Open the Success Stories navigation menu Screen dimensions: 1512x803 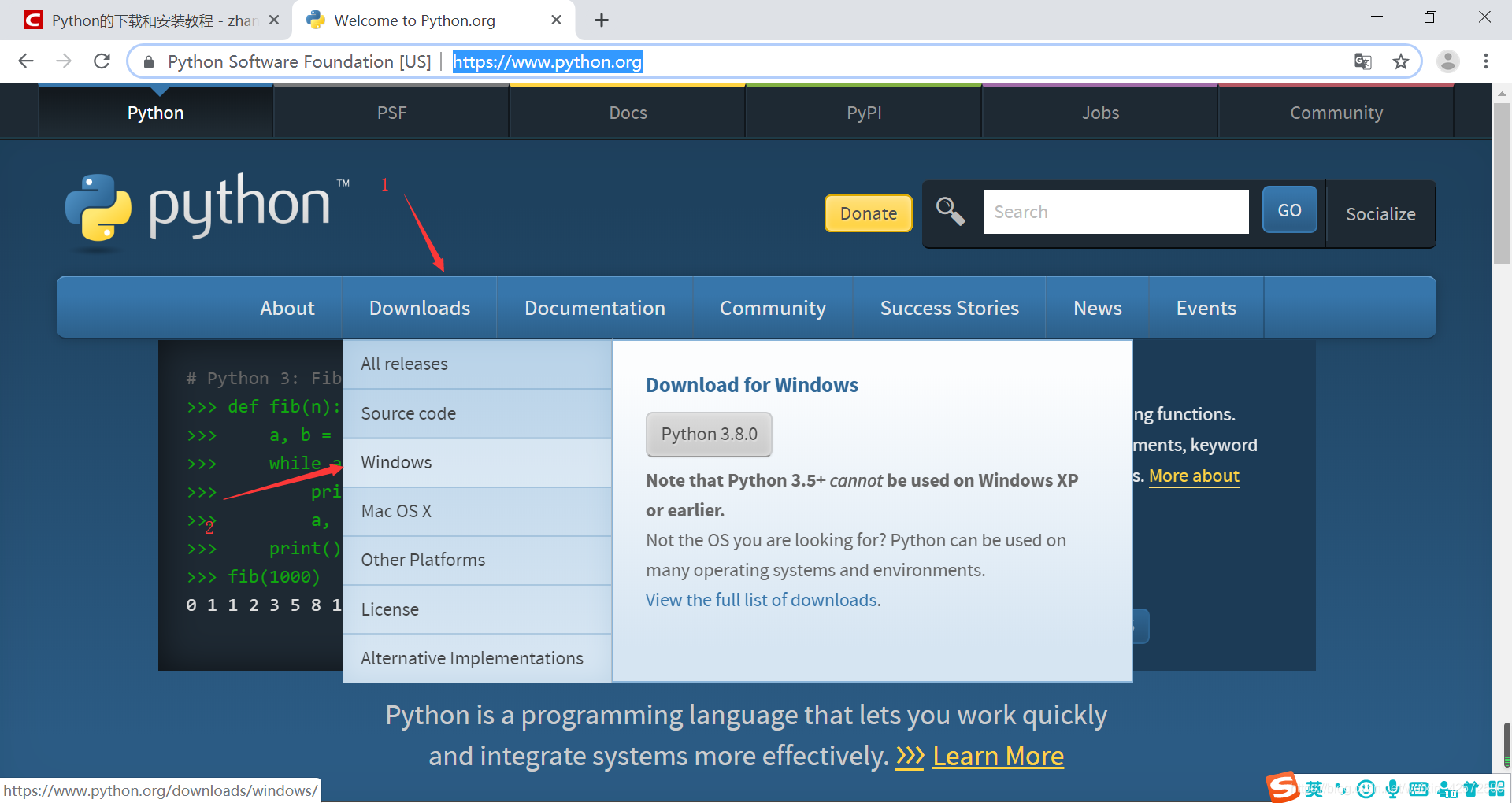tap(950, 308)
